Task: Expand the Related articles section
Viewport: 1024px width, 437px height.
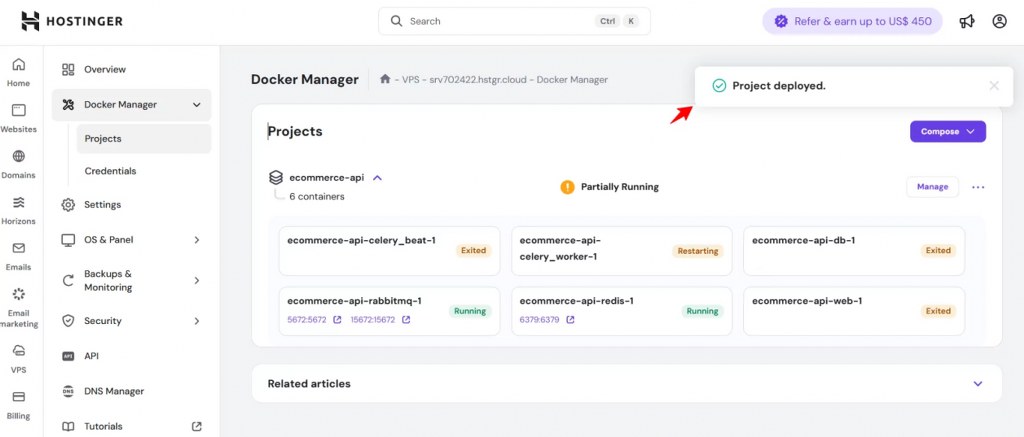Action: pos(978,383)
